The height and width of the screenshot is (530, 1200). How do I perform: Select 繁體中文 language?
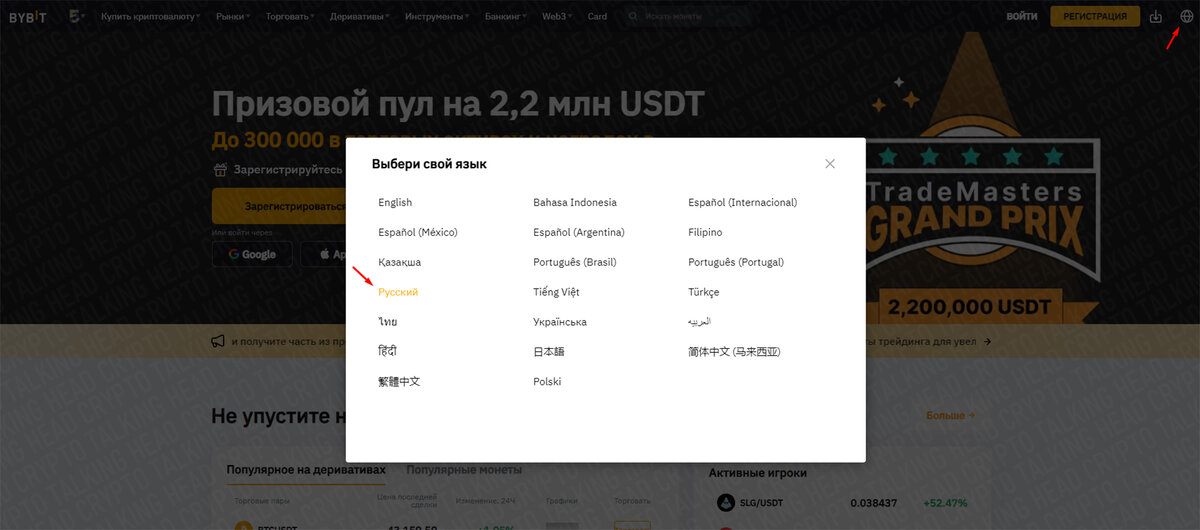click(x=399, y=382)
